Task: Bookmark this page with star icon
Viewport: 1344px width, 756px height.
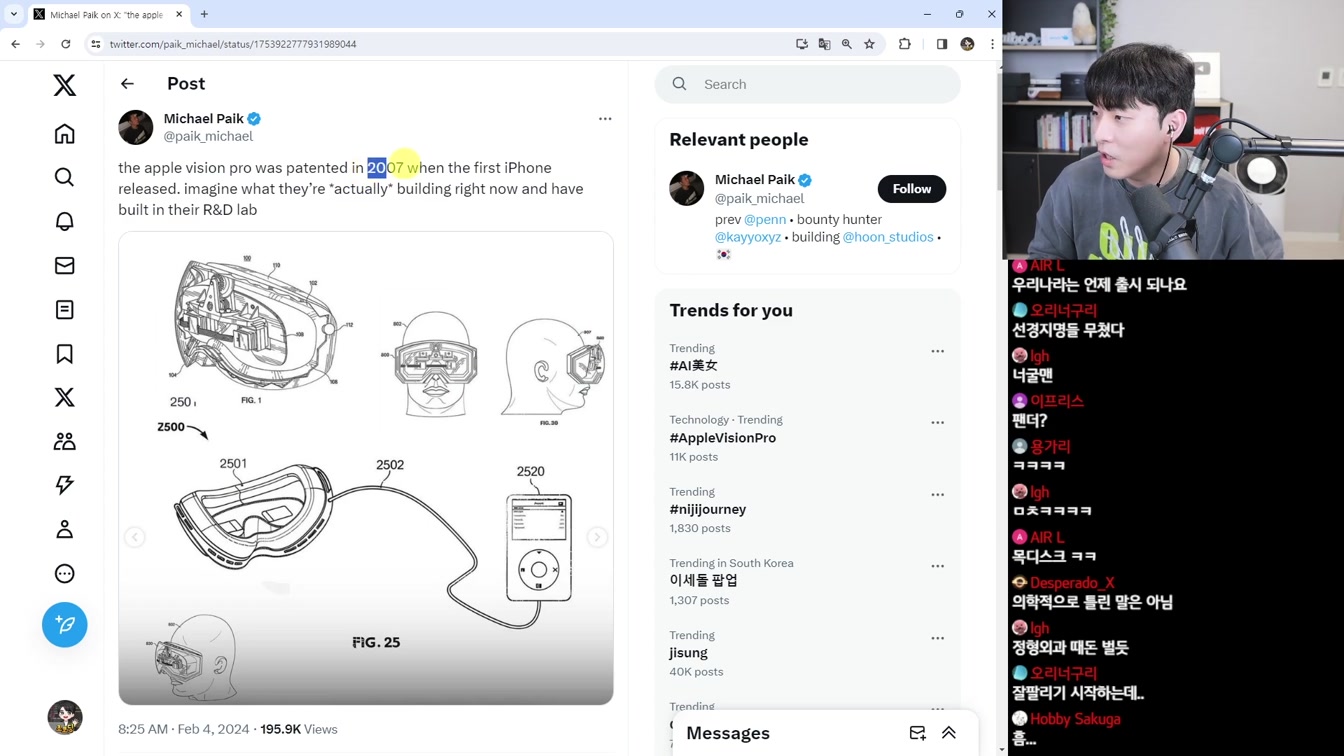Action: coord(870,44)
